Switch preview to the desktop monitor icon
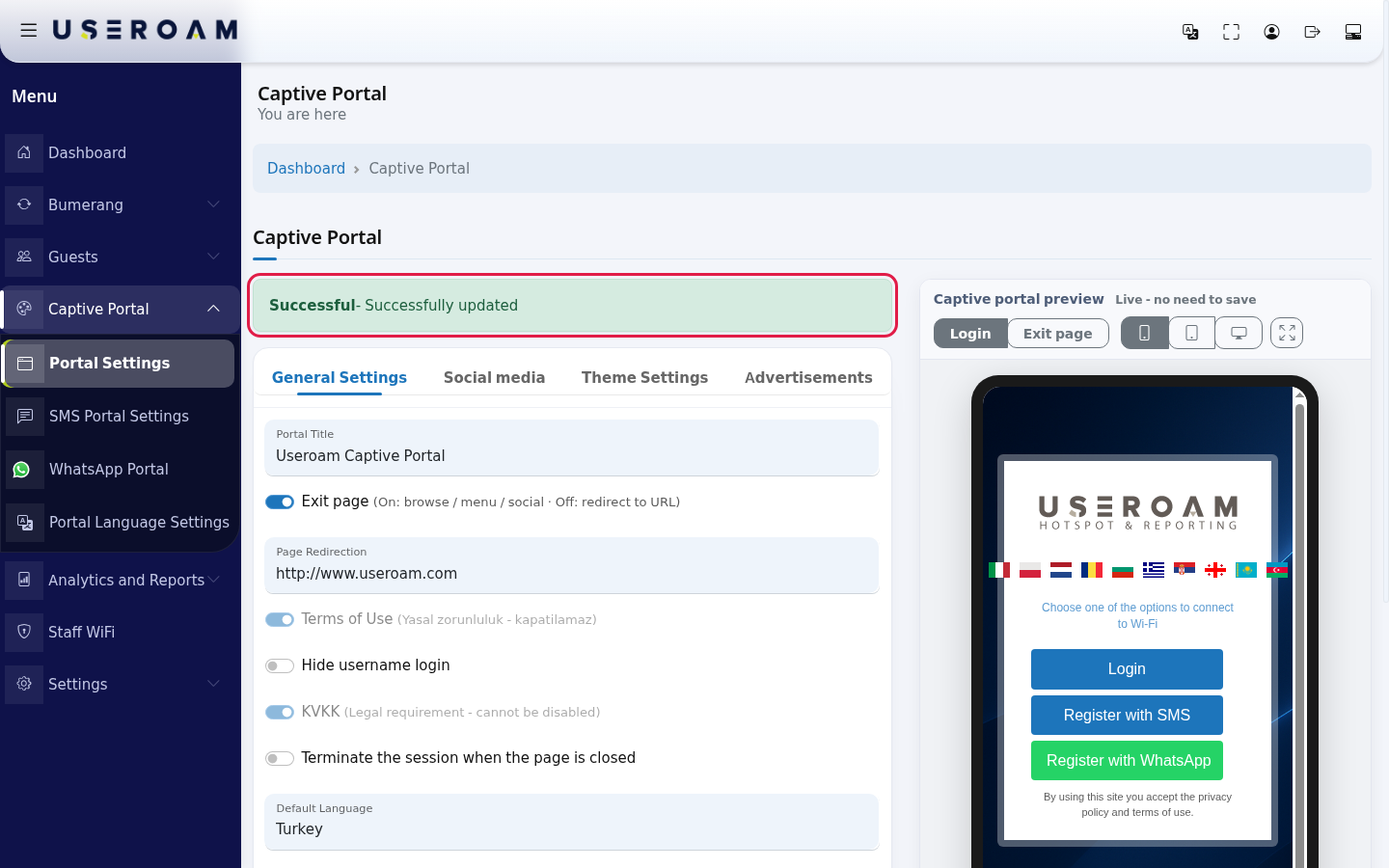This screenshot has width=1389, height=868. 1239,333
